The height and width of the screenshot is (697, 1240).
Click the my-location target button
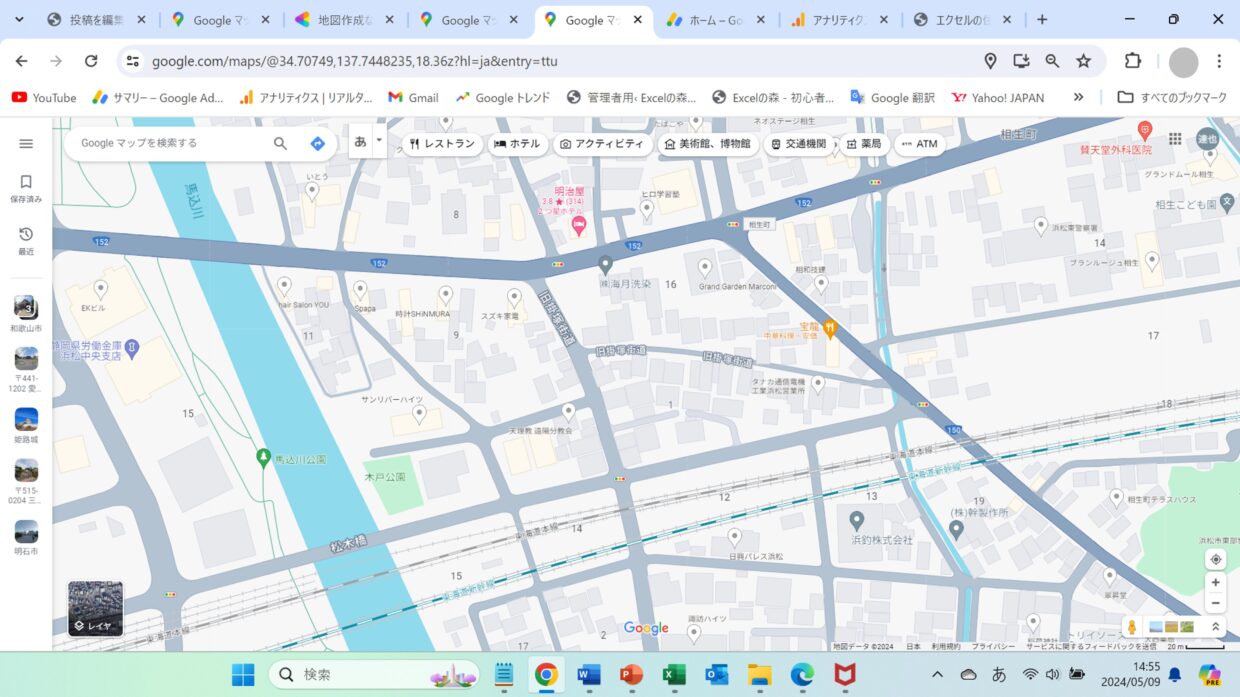[x=1215, y=559]
